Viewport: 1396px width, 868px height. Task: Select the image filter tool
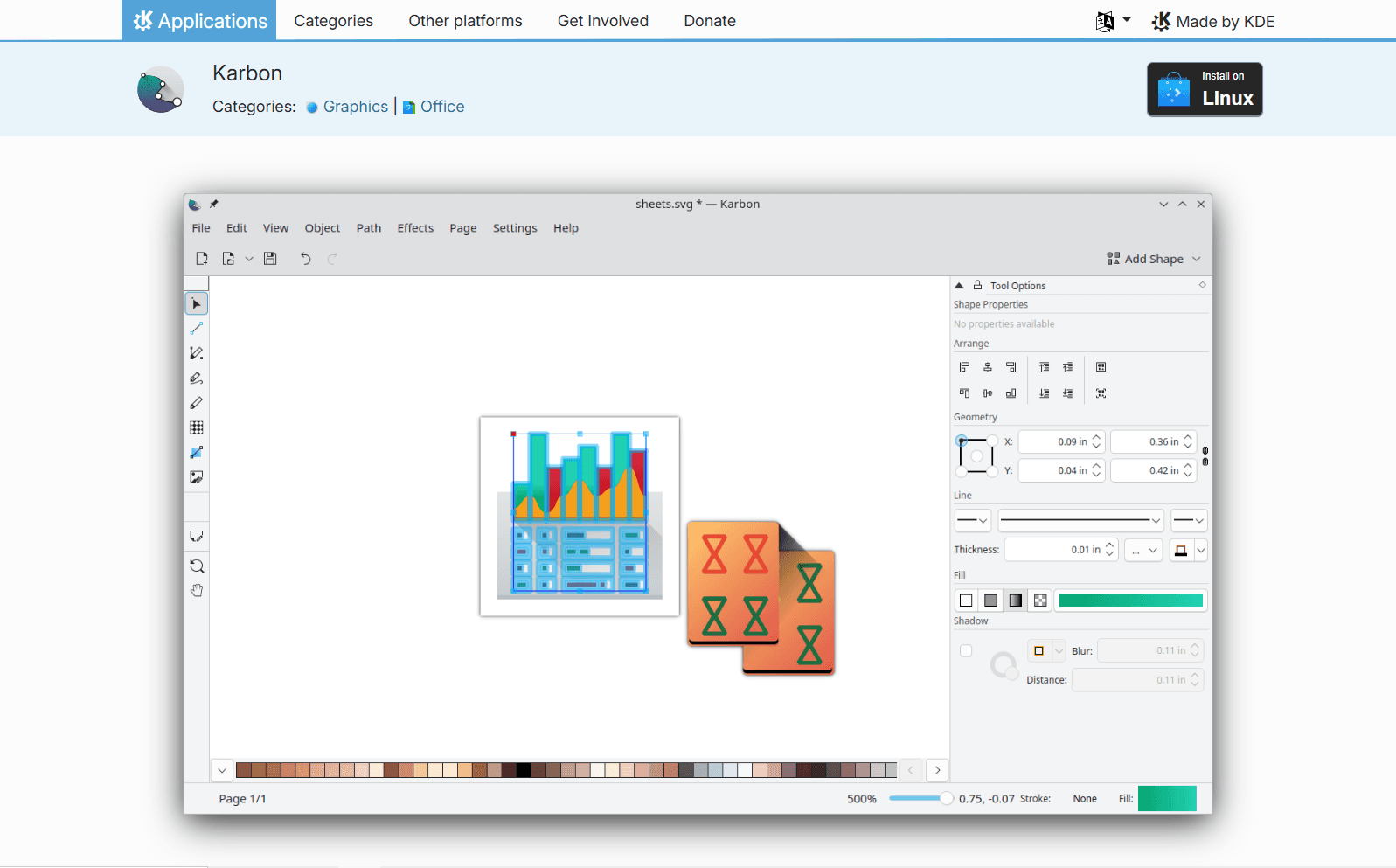[x=196, y=477]
